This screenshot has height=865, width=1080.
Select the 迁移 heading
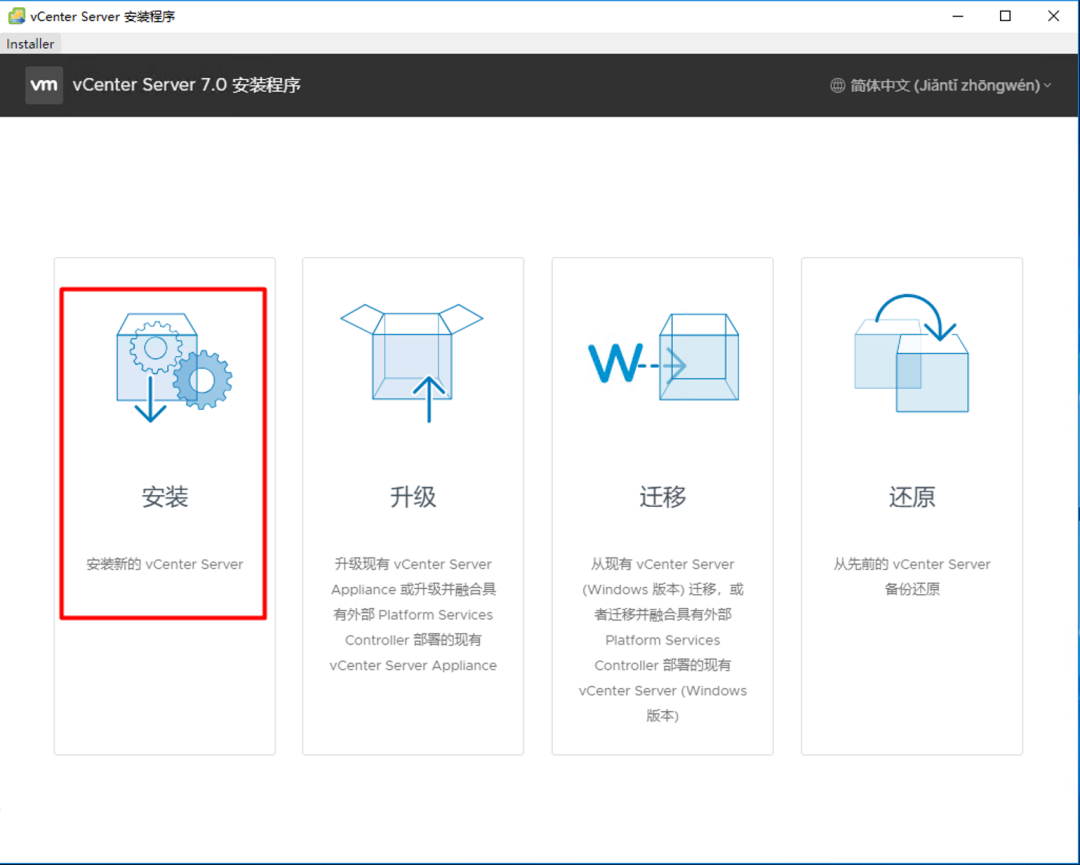[x=663, y=497]
